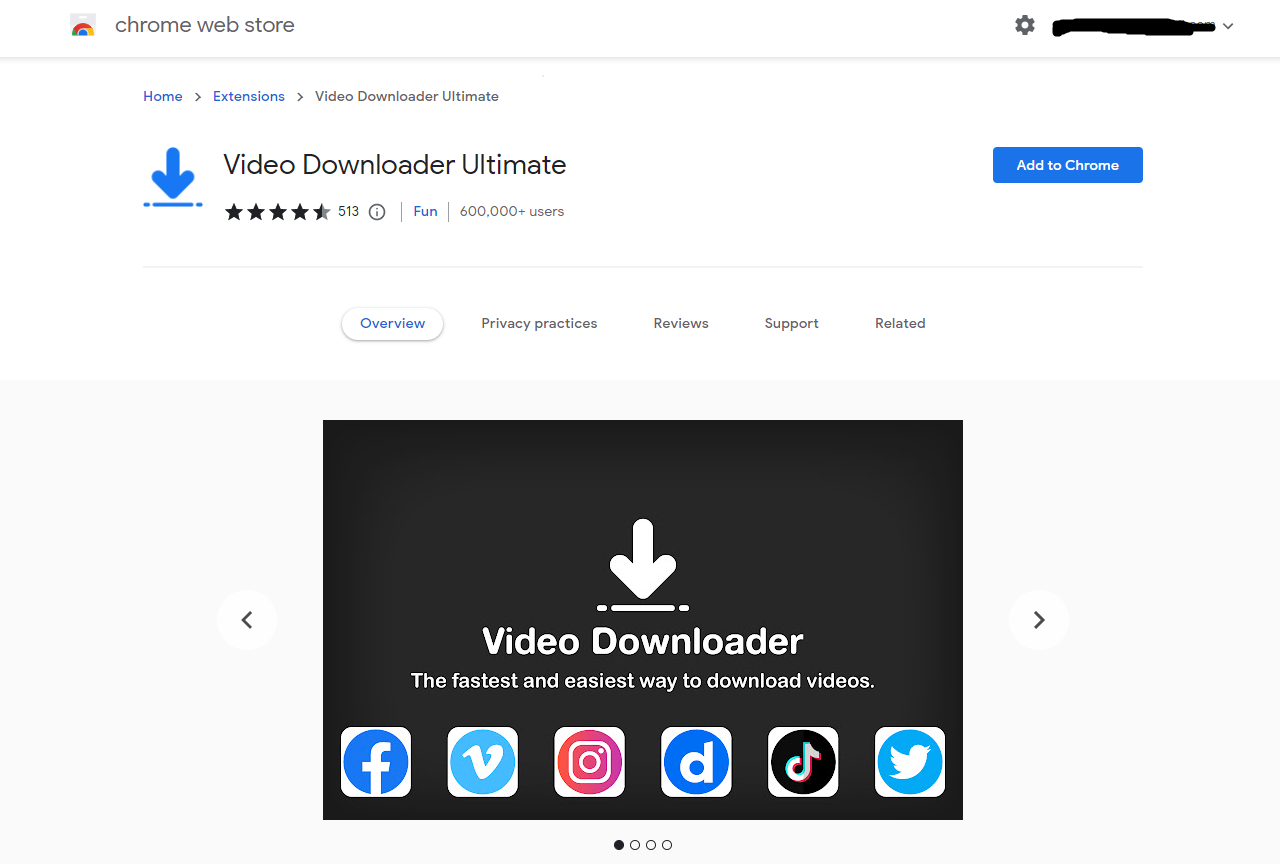The height and width of the screenshot is (864, 1280).
Task: Click the TikTok icon in the preview
Action: pos(803,762)
